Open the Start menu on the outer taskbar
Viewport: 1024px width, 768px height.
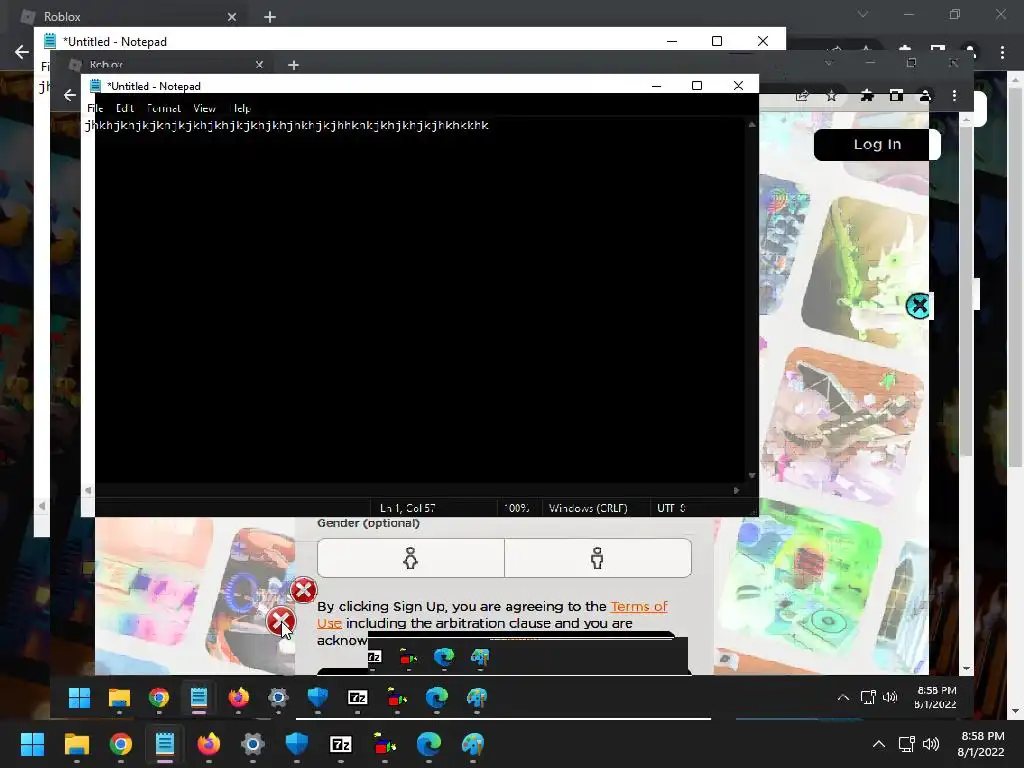32,744
